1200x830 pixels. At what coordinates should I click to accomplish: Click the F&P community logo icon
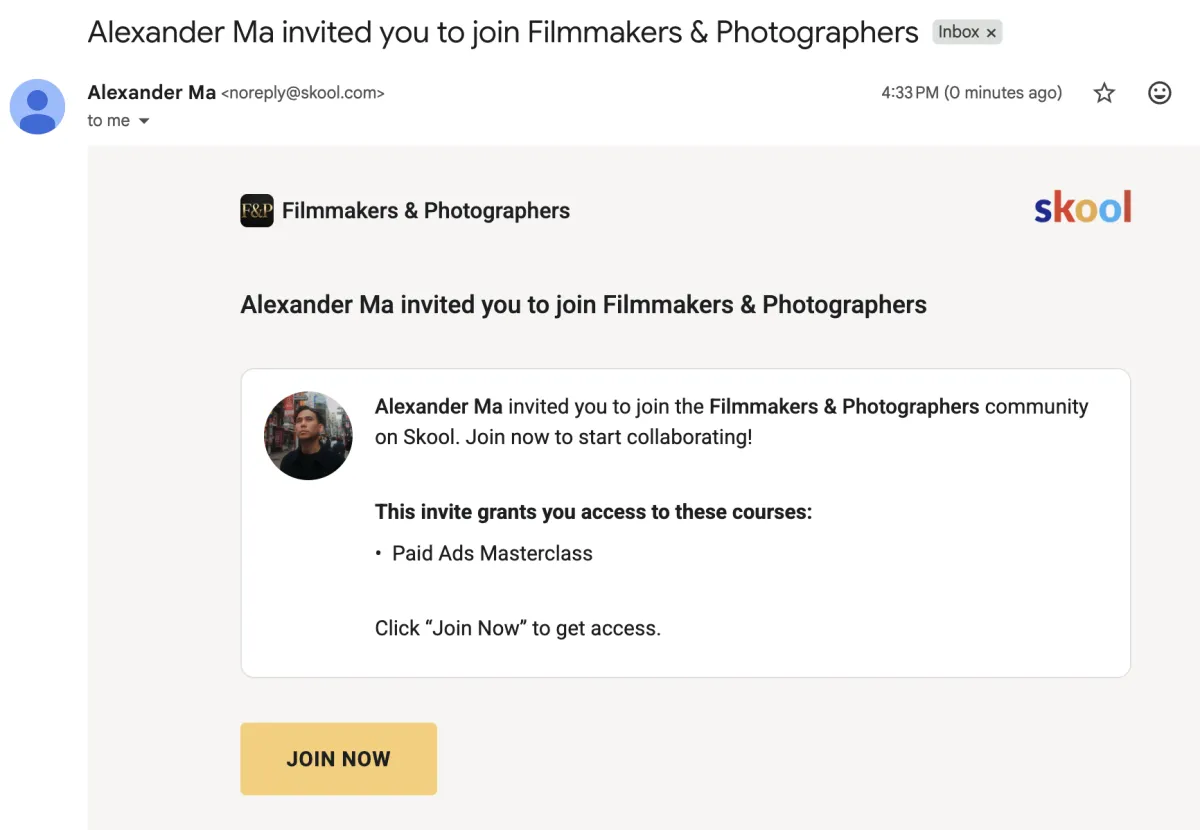point(257,211)
